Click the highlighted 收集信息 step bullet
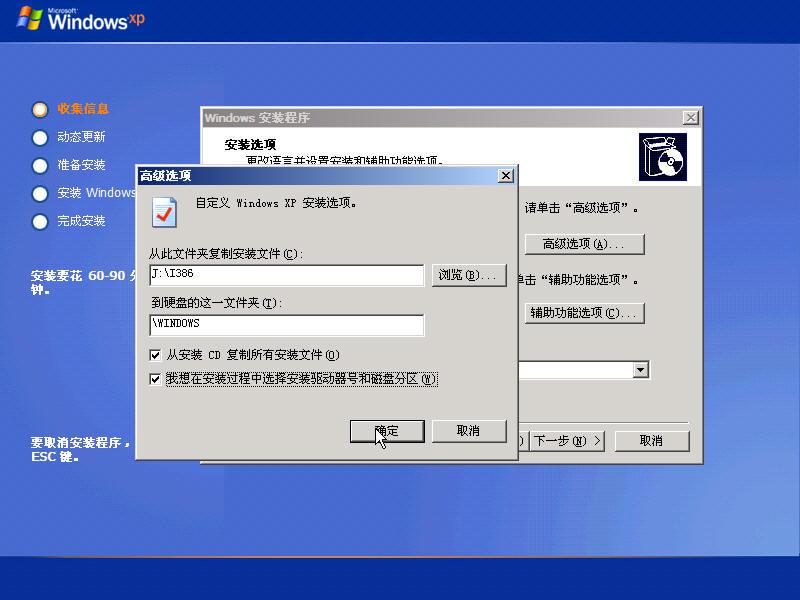The height and width of the screenshot is (600, 800). pyautogui.click(x=40, y=110)
